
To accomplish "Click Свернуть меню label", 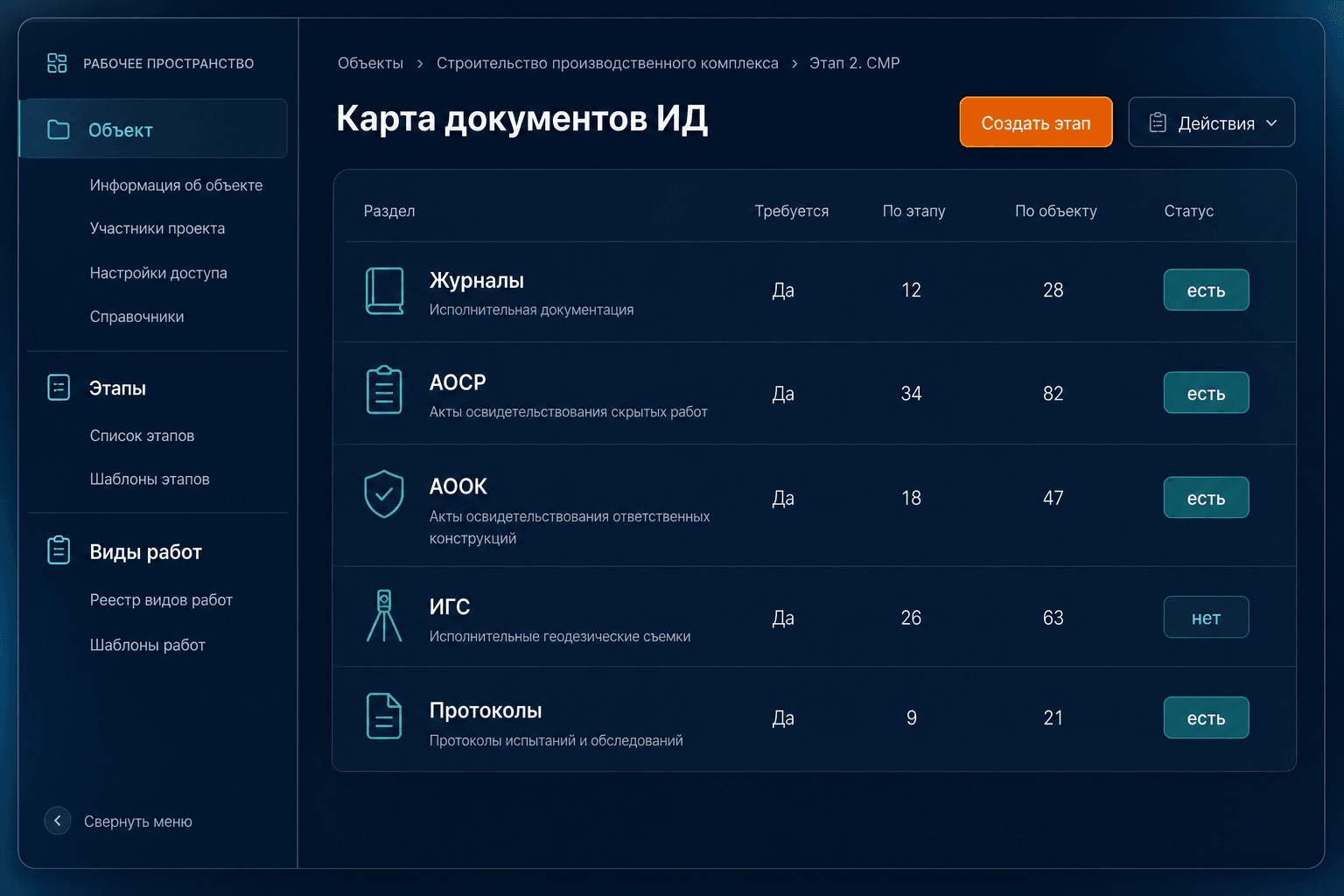I will (x=138, y=822).
